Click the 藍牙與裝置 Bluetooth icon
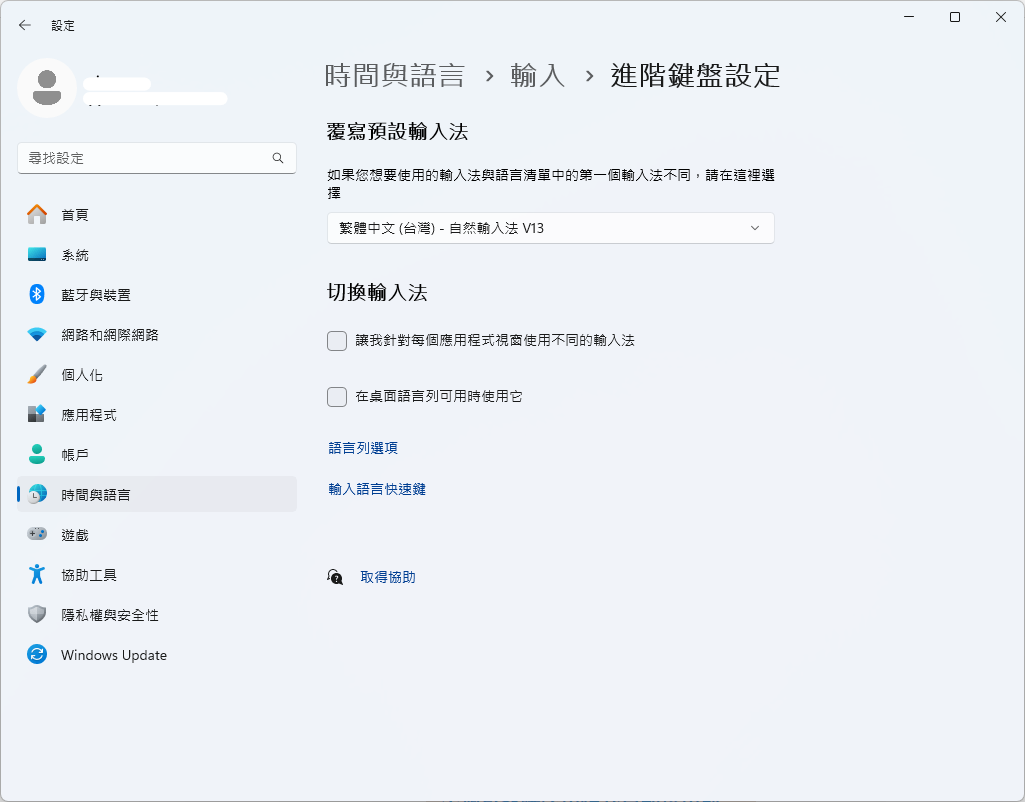Image resolution: width=1025 pixels, height=802 pixels. (37, 294)
